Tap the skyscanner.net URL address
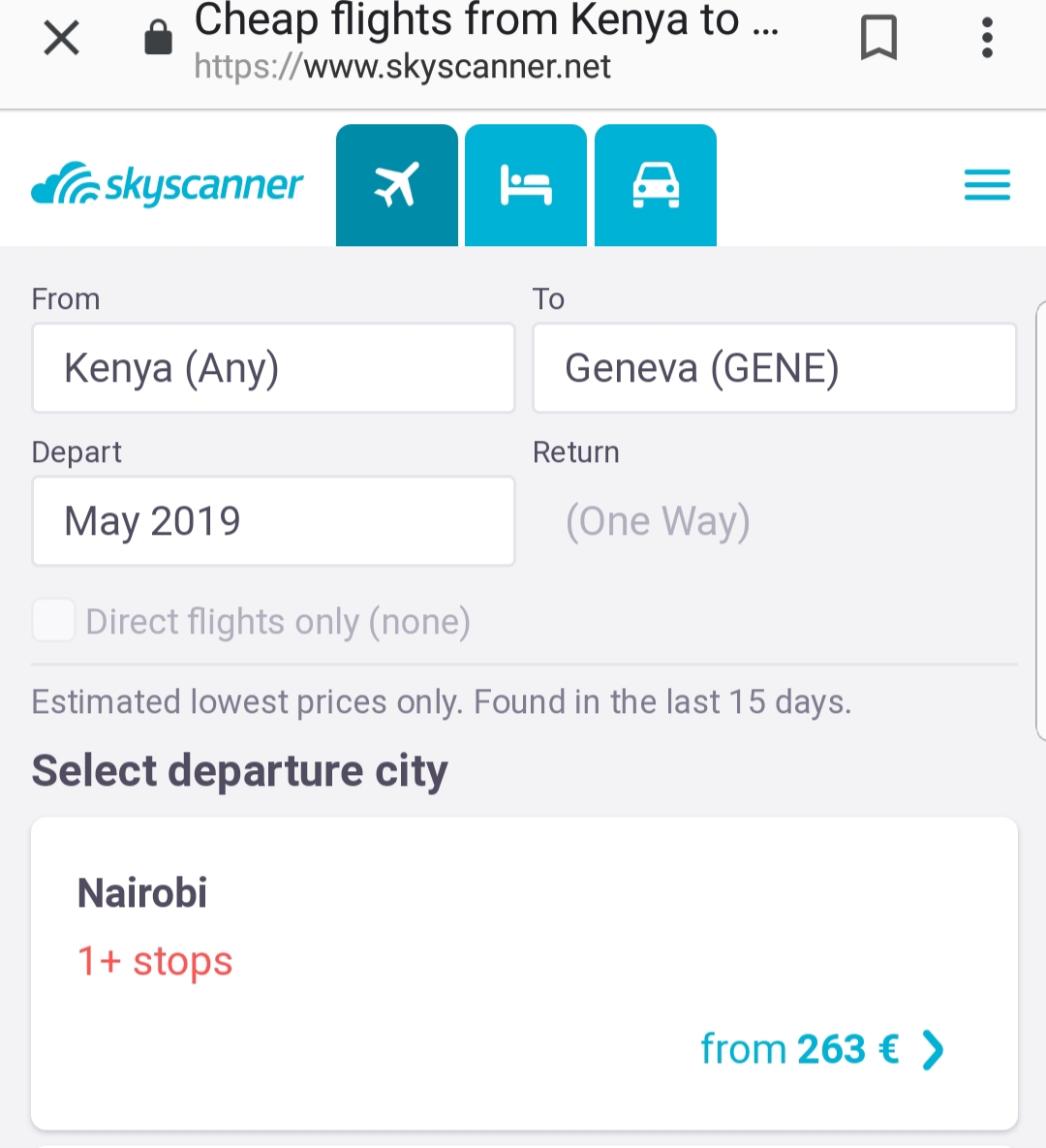Image resolution: width=1046 pixels, height=1148 pixels. (x=403, y=67)
